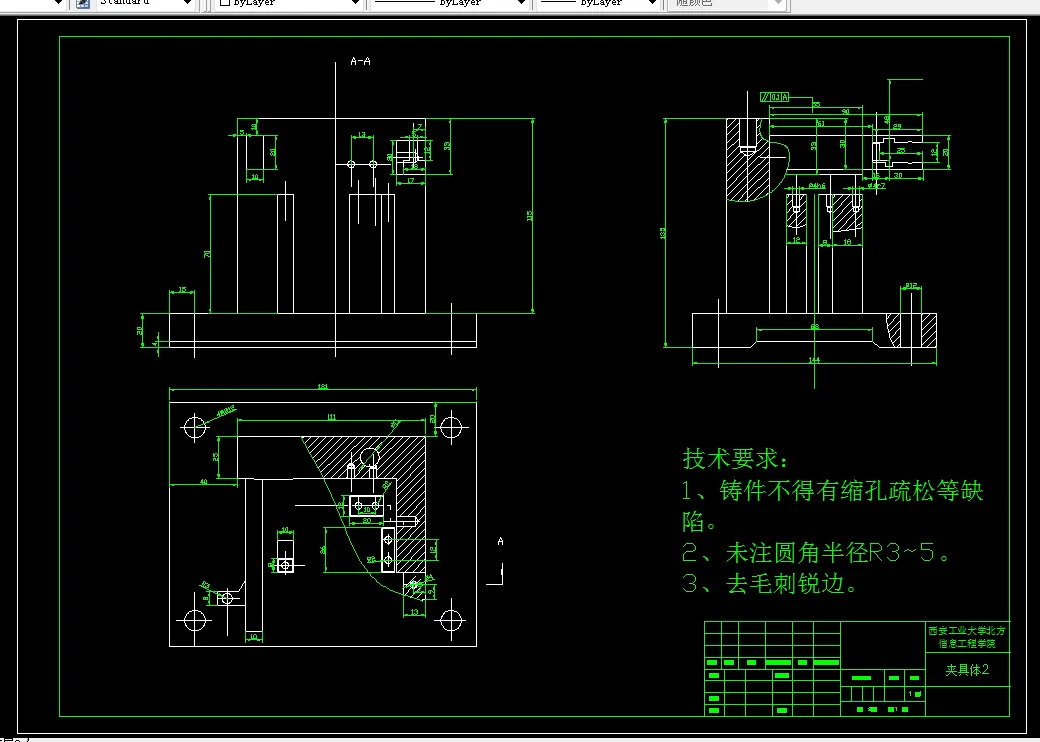Select the 夹具体2 title block text
Screen dimensions: 1040x742
(x=967, y=672)
